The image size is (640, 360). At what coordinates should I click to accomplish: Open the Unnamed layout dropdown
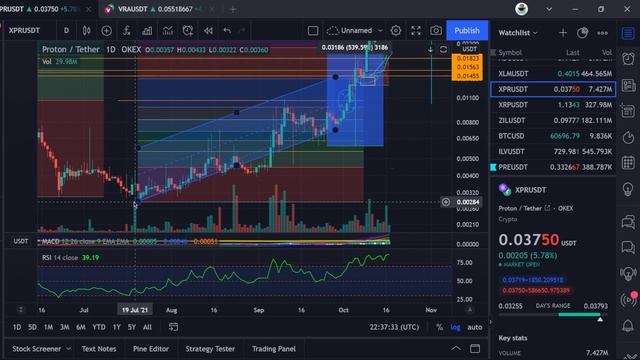click(354, 31)
